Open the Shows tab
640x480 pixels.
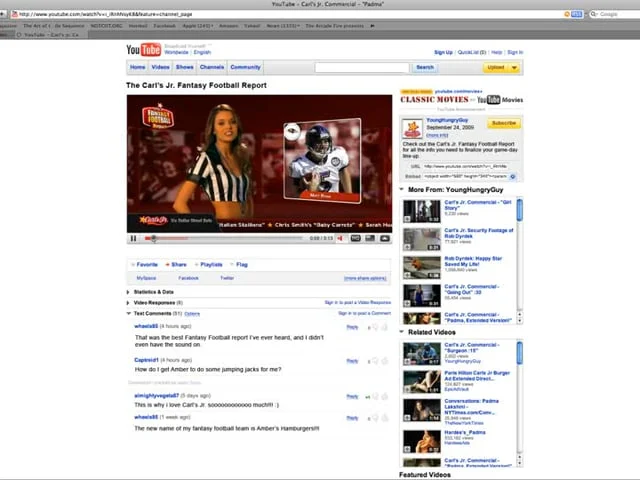pyautogui.click(x=184, y=67)
